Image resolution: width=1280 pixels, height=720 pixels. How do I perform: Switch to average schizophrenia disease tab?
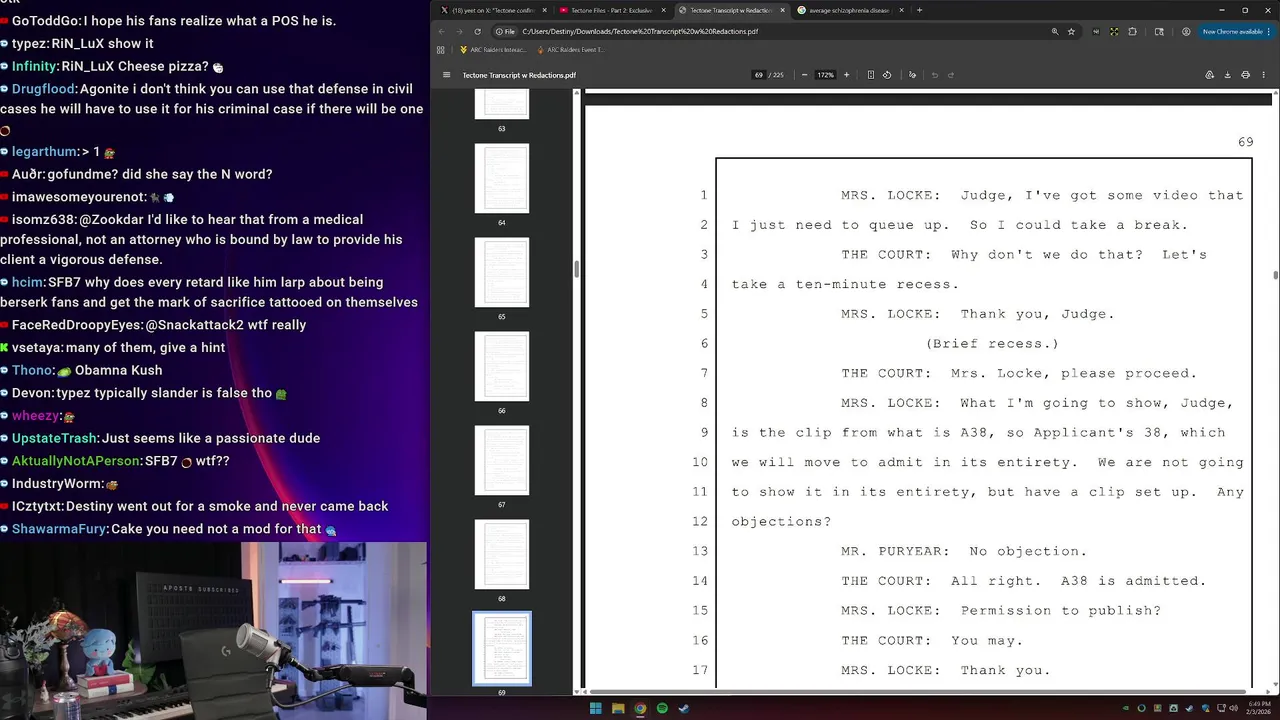[848, 10]
